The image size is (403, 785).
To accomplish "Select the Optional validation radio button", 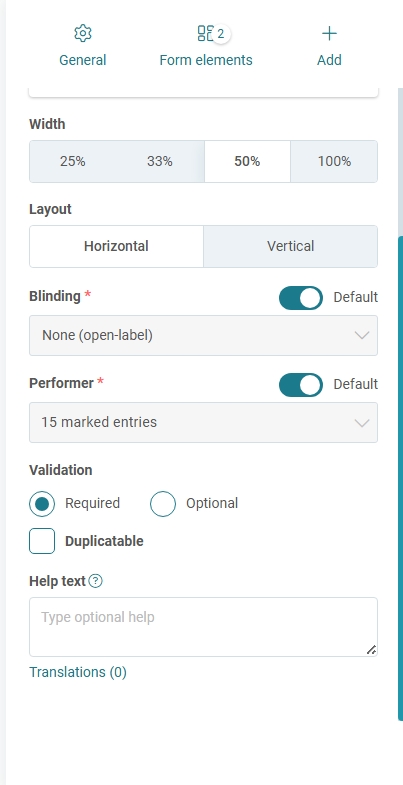I will click(163, 504).
